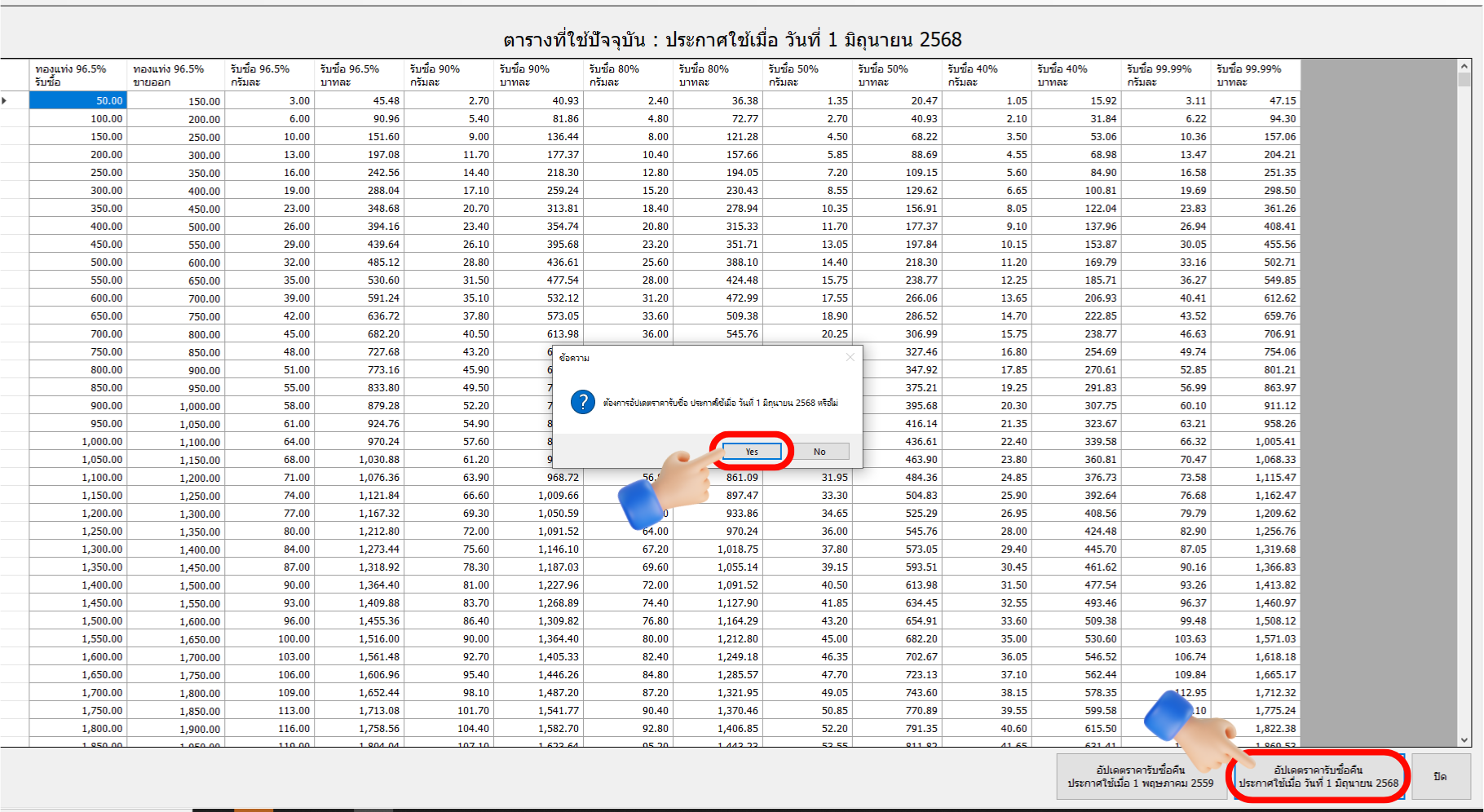Click cell 45.48 in first row
This screenshot has height=812, width=1484.
coord(360,100)
